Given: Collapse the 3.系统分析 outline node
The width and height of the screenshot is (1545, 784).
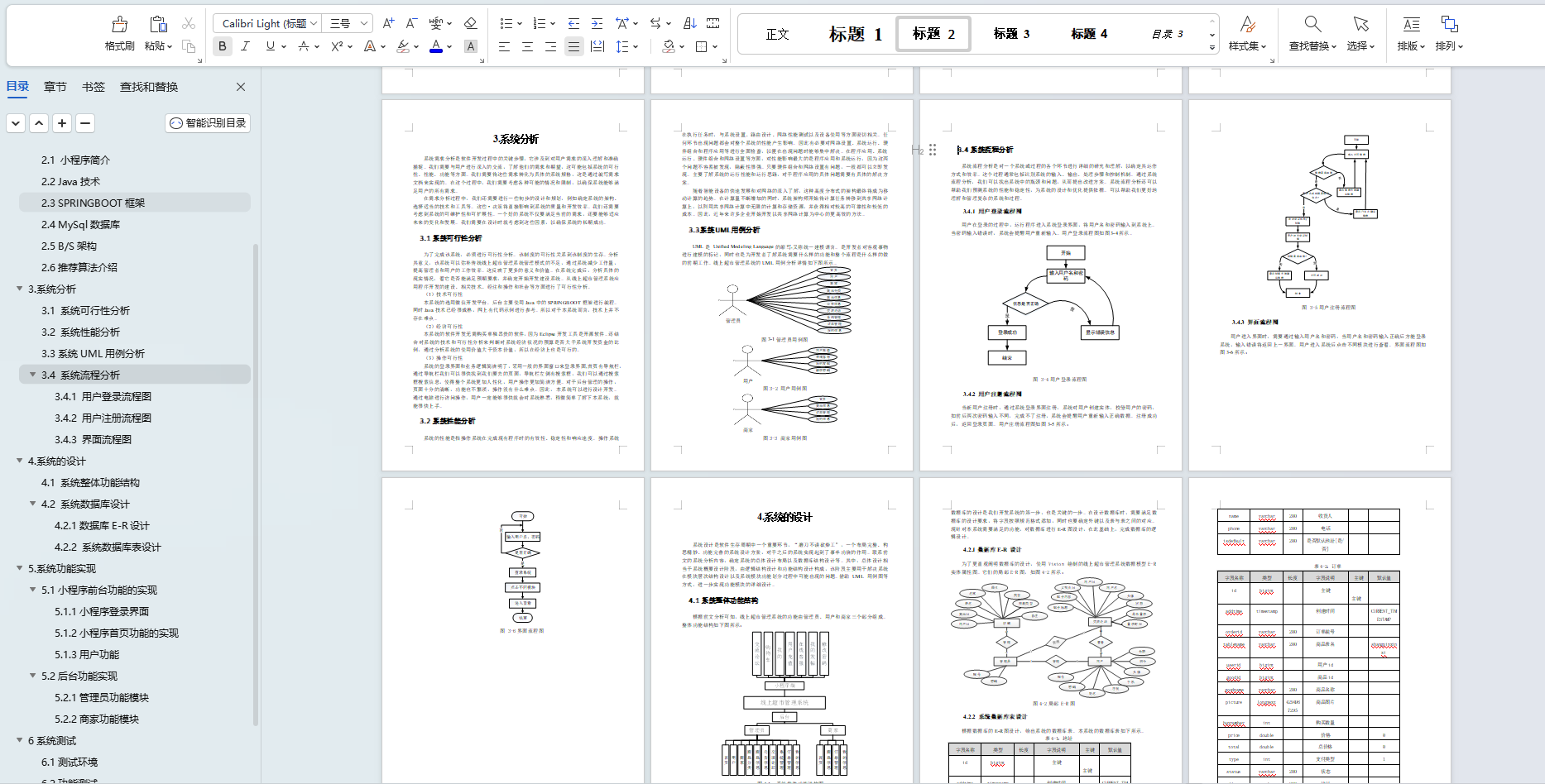Looking at the screenshot, I should (20, 289).
